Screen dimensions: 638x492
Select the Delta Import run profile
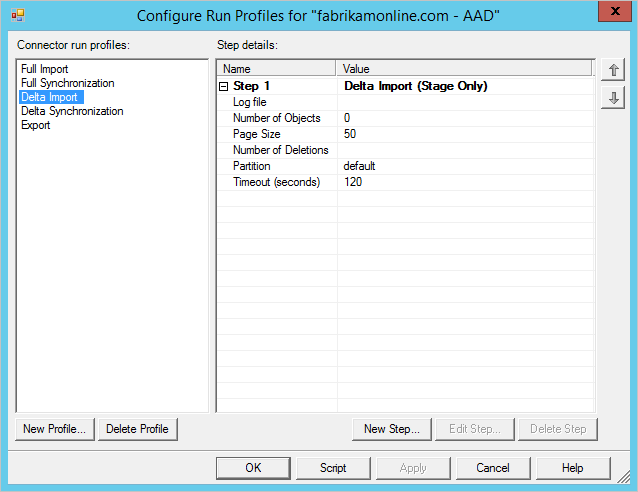(51, 97)
